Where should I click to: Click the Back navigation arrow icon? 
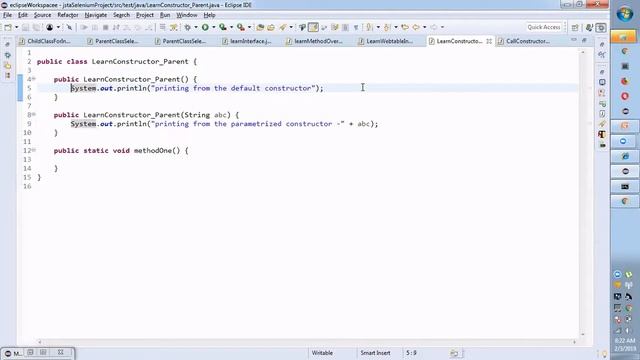(x=416, y=27)
